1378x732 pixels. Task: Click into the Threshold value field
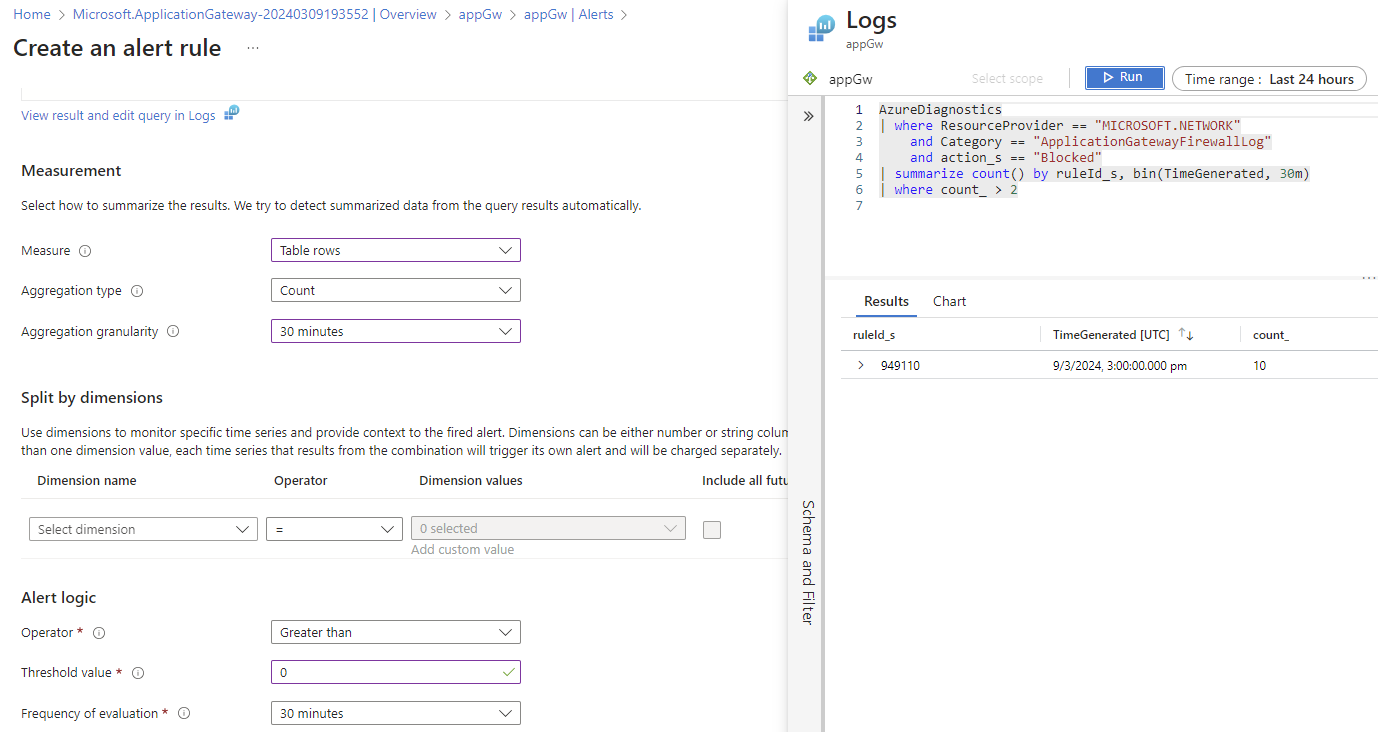click(396, 672)
